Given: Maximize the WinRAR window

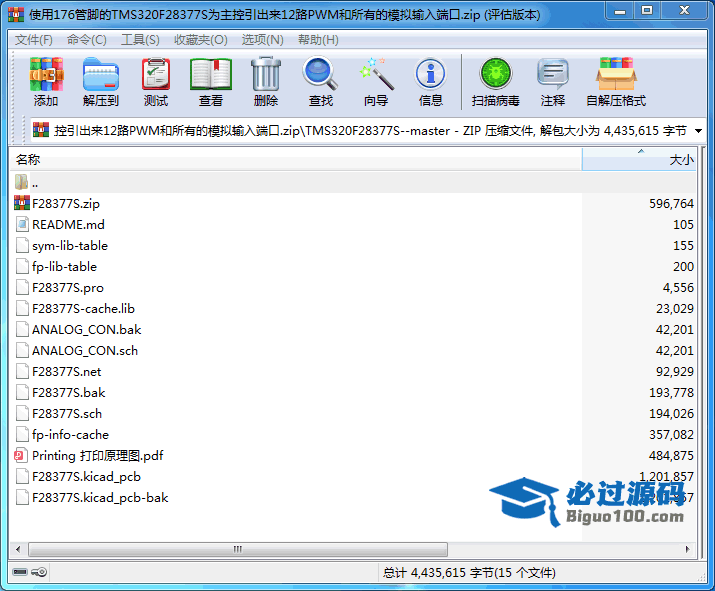Looking at the screenshot, I should (x=646, y=11).
